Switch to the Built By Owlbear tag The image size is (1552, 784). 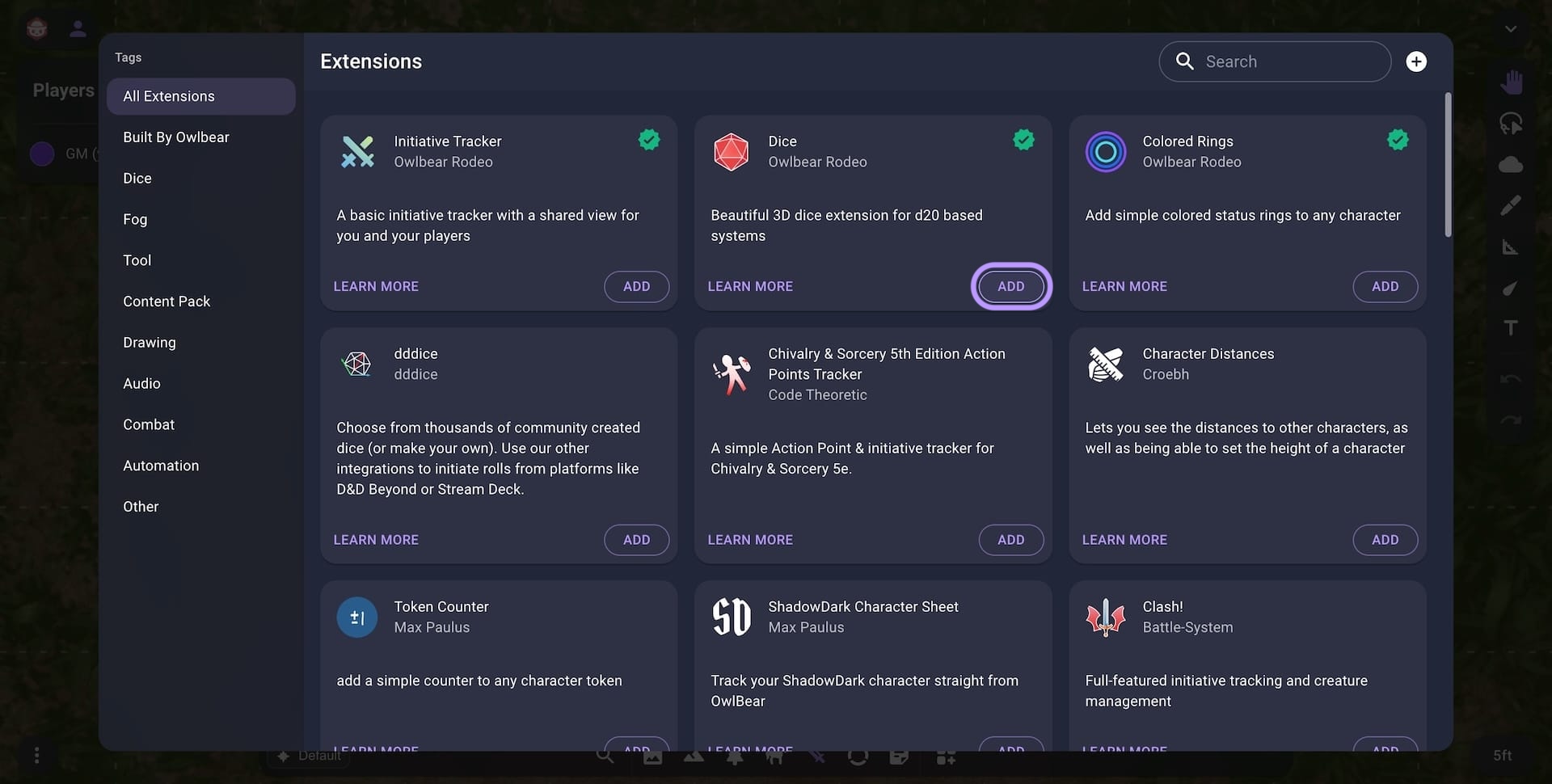click(176, 137)
